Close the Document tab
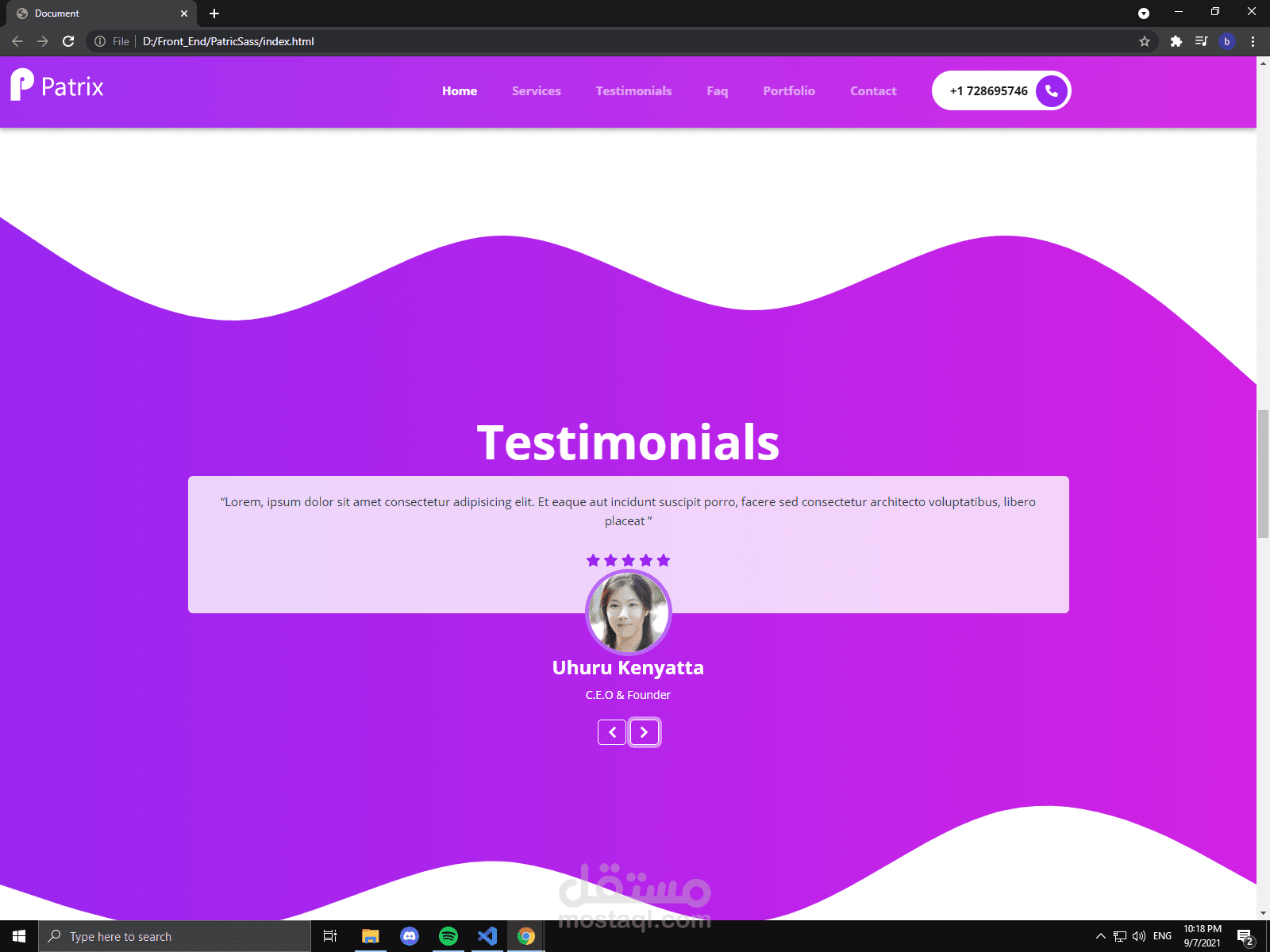1270x952 pixels. pos(184,13)
